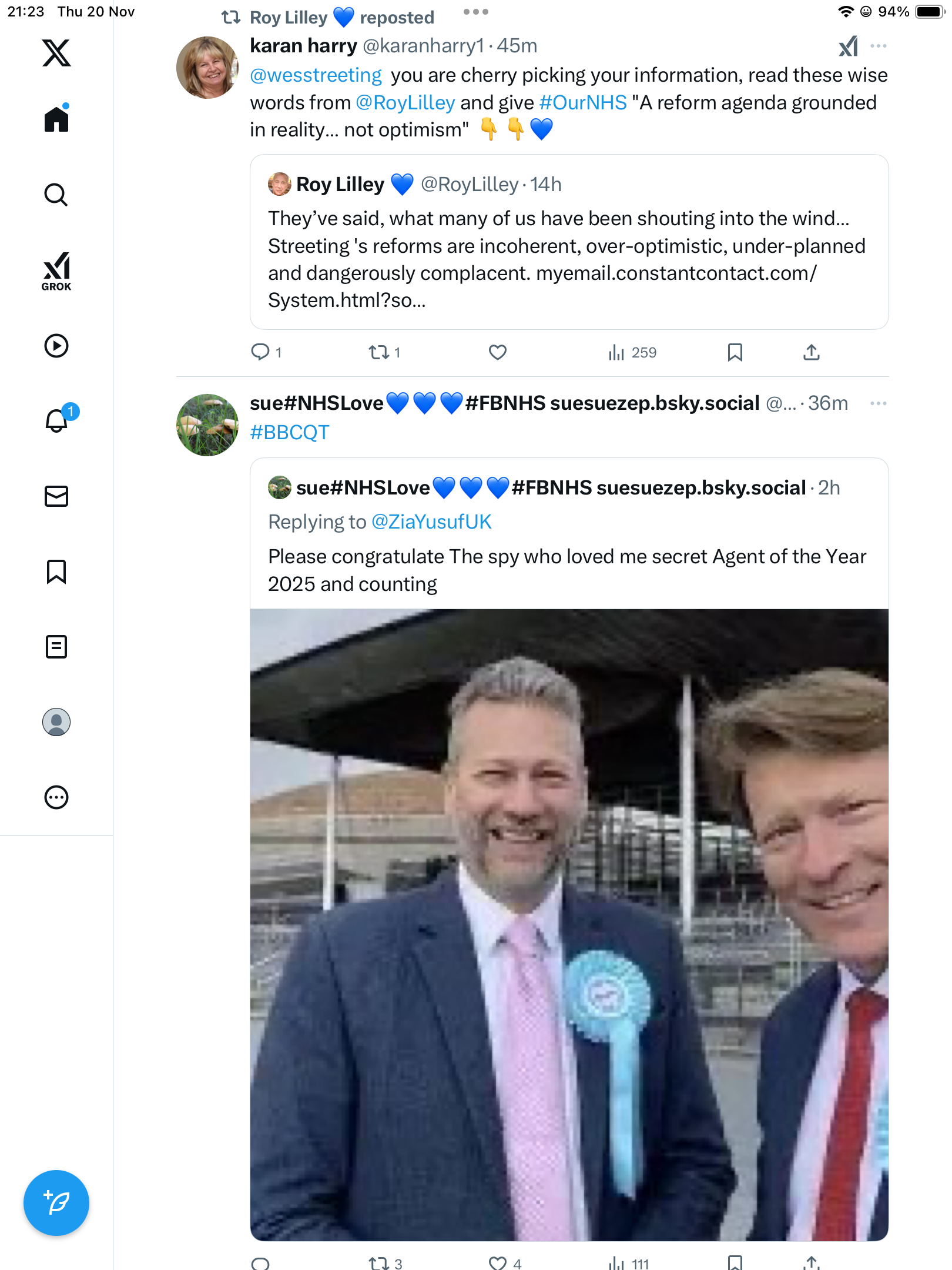
Task: Ask Grok about karan harry's post
Action: point(848,46)
